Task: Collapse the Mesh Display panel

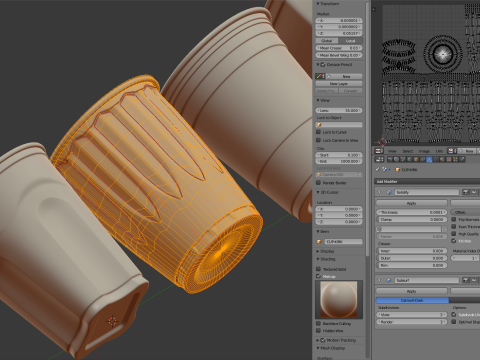Action: point(318,348)
